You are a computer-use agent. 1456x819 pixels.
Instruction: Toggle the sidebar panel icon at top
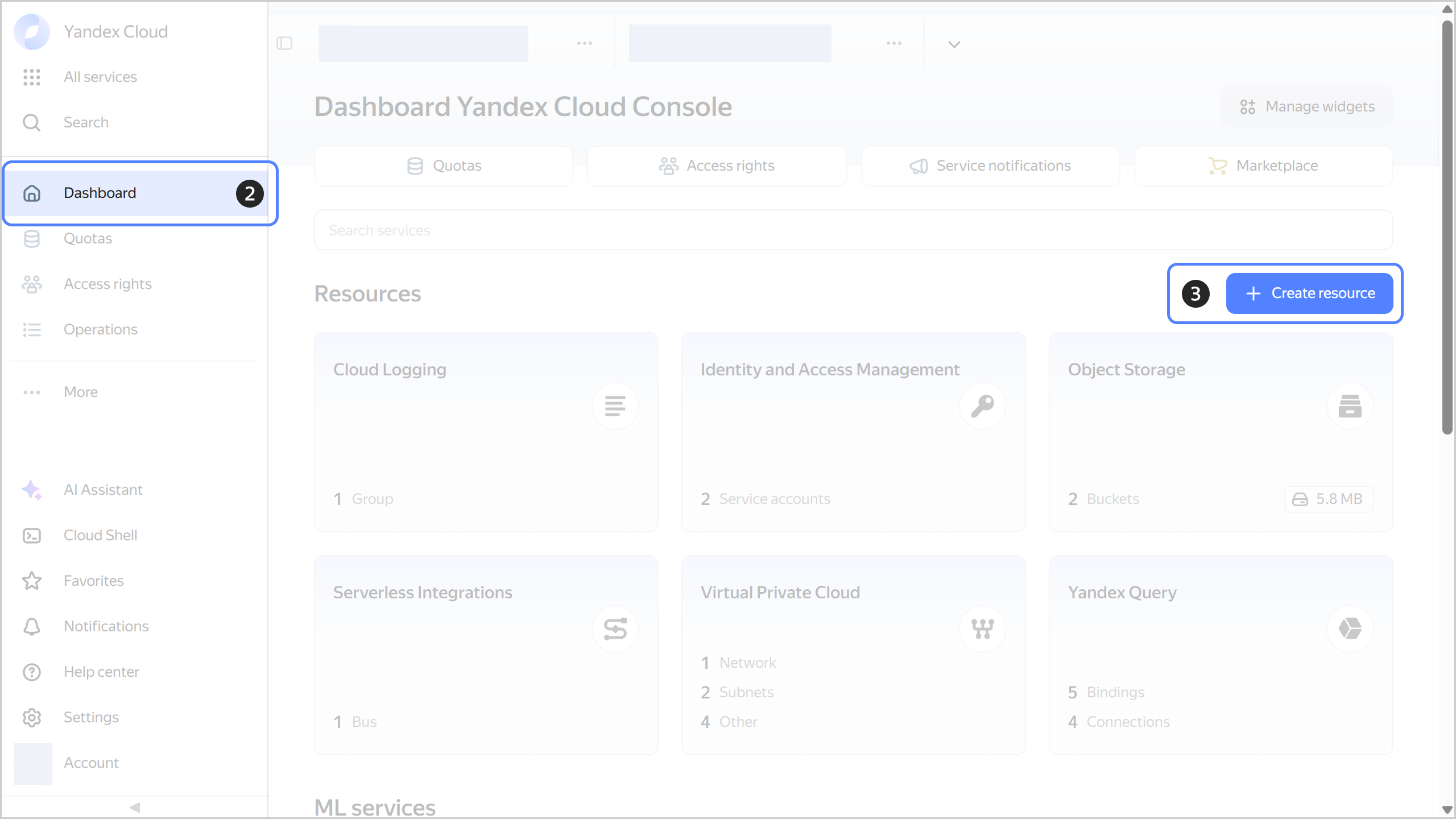click(284, 43)
